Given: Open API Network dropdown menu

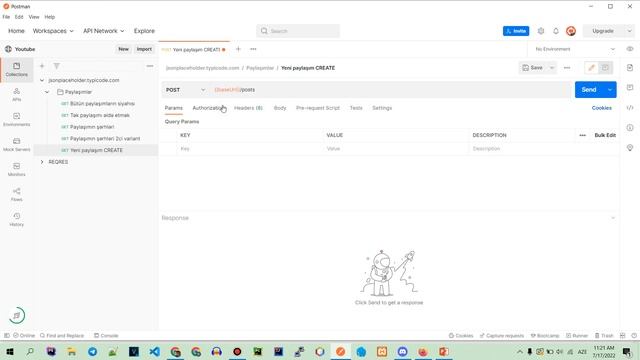Looking at the screenshot, I should 104,31.
